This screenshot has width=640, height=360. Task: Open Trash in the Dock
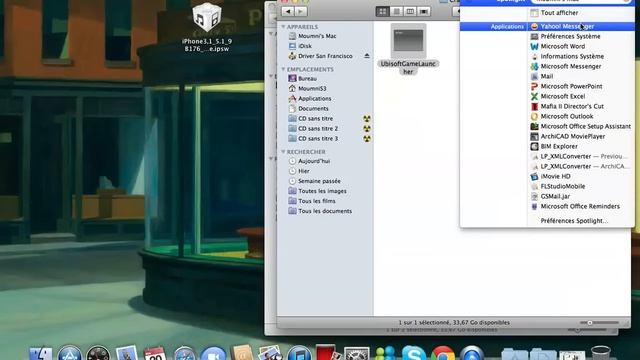600,353
